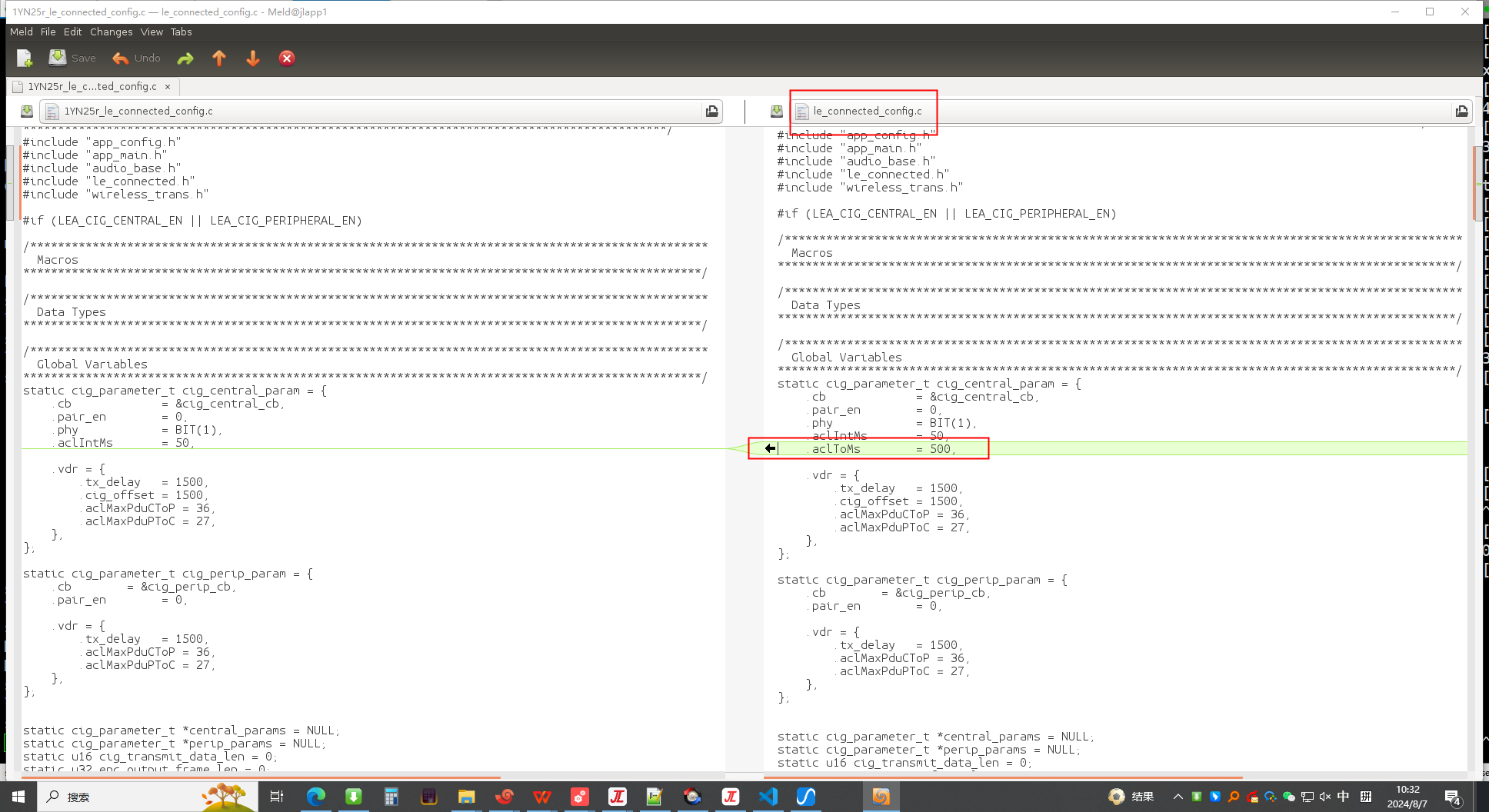Click the Save button in toolbar
1489x812 pixels.
pyautogui.click(x=72, y=58)
